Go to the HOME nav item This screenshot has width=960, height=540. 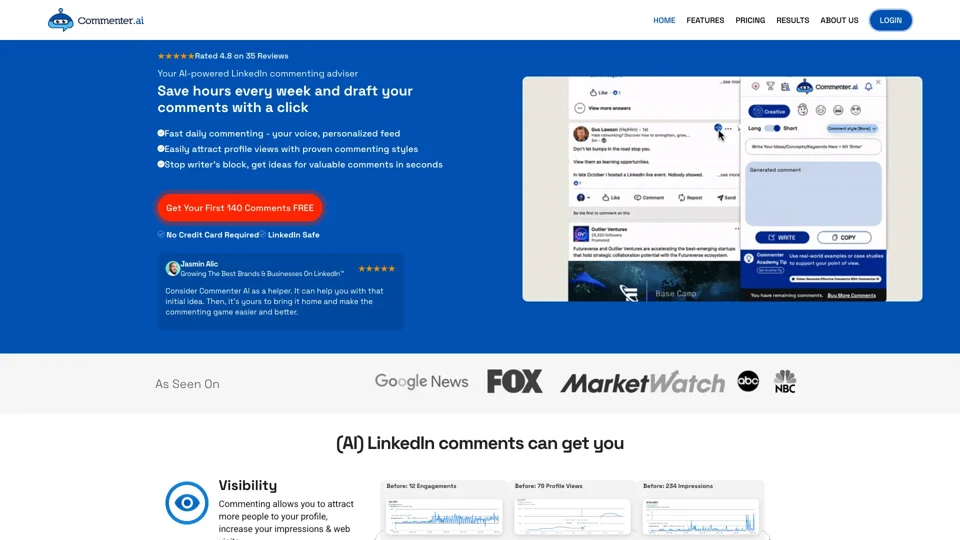pos(664,20)
